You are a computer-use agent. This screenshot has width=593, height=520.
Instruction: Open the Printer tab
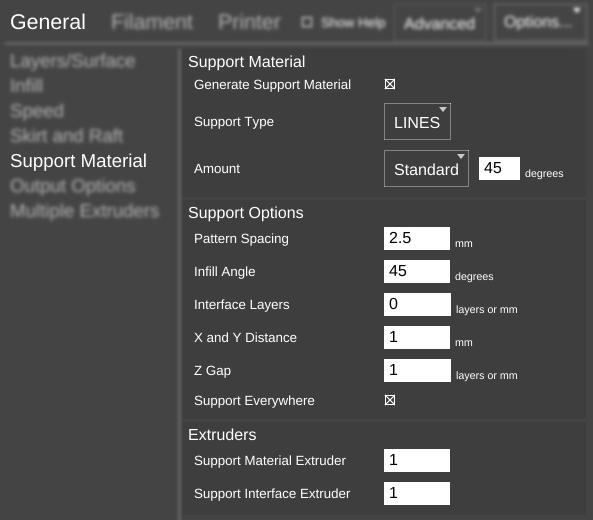click(249, 22)
